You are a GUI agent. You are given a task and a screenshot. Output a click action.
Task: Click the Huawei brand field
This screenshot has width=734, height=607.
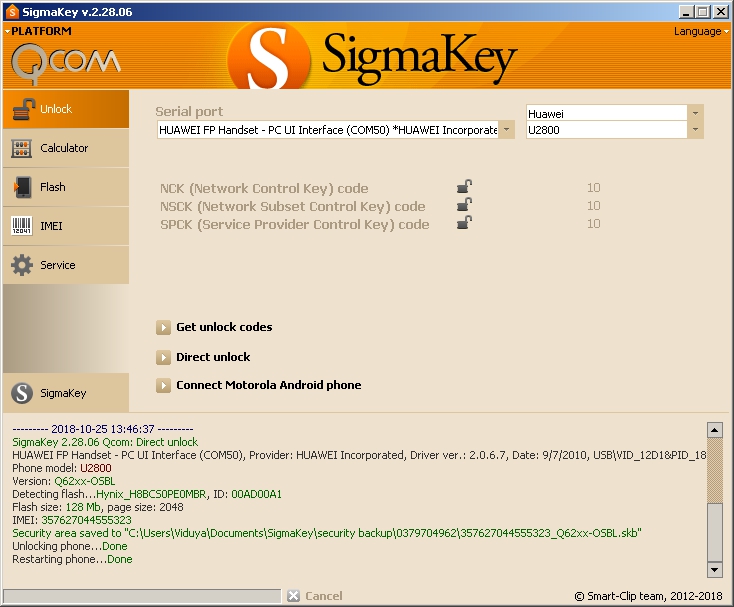[607, 113]
